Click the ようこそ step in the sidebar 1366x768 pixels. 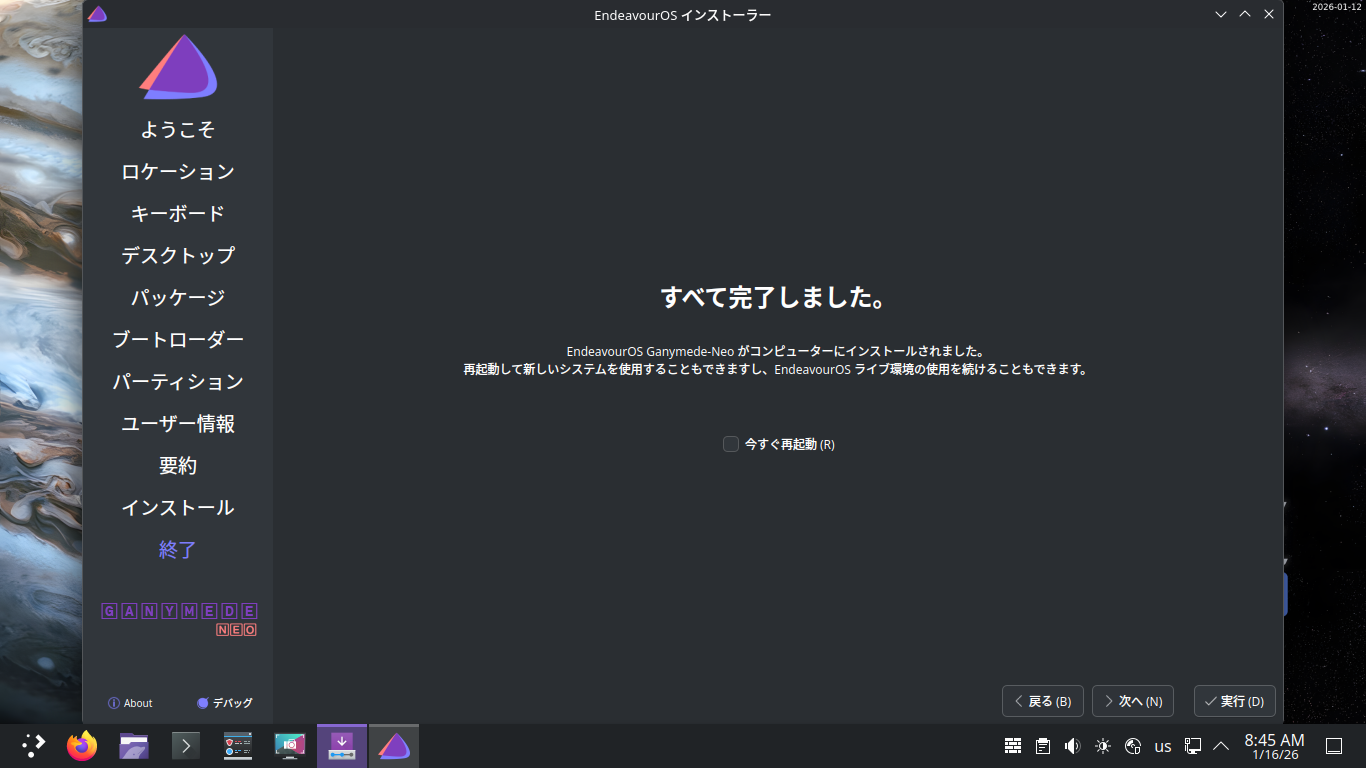tap(178, 130)
